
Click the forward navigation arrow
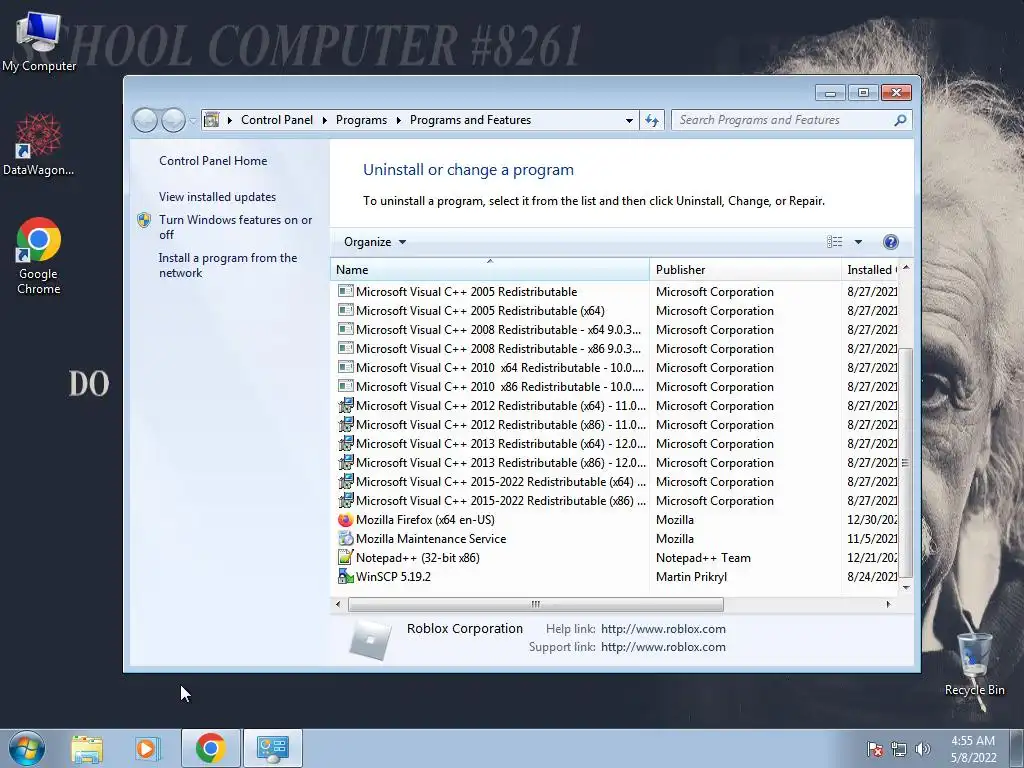[x=173, y=120]
